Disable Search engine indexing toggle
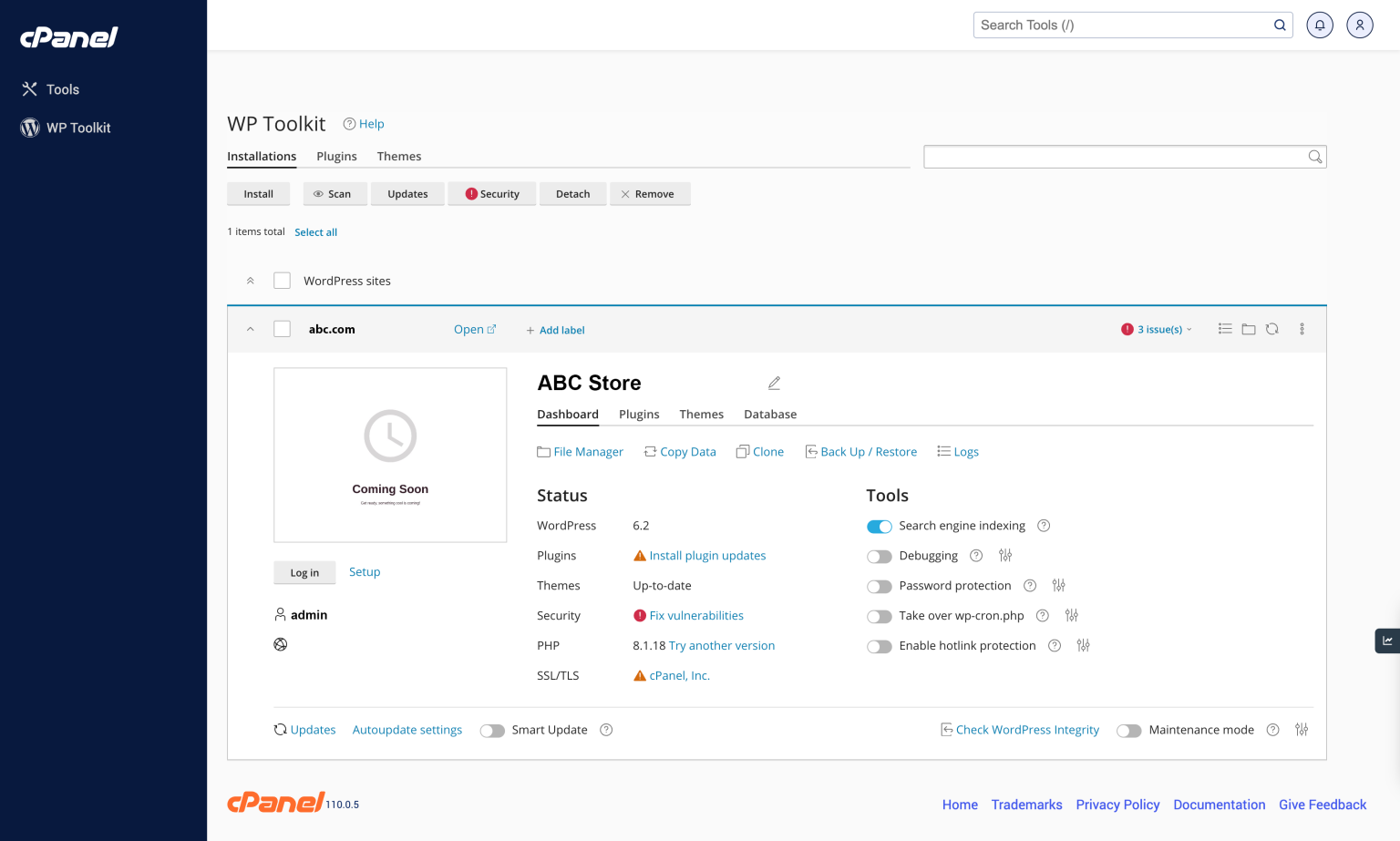 click(880, 527)
